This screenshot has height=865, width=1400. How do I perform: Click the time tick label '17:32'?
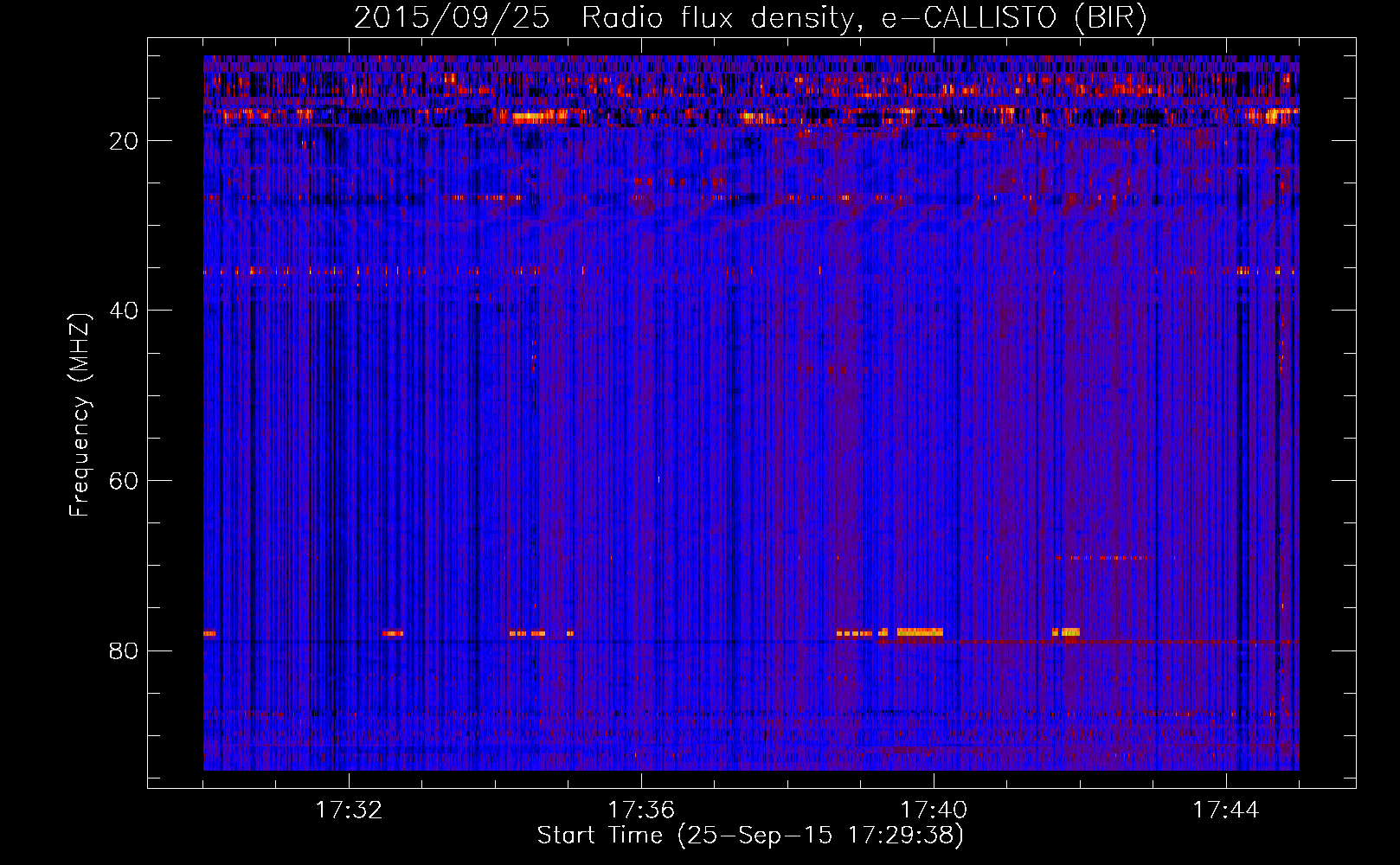349,811
